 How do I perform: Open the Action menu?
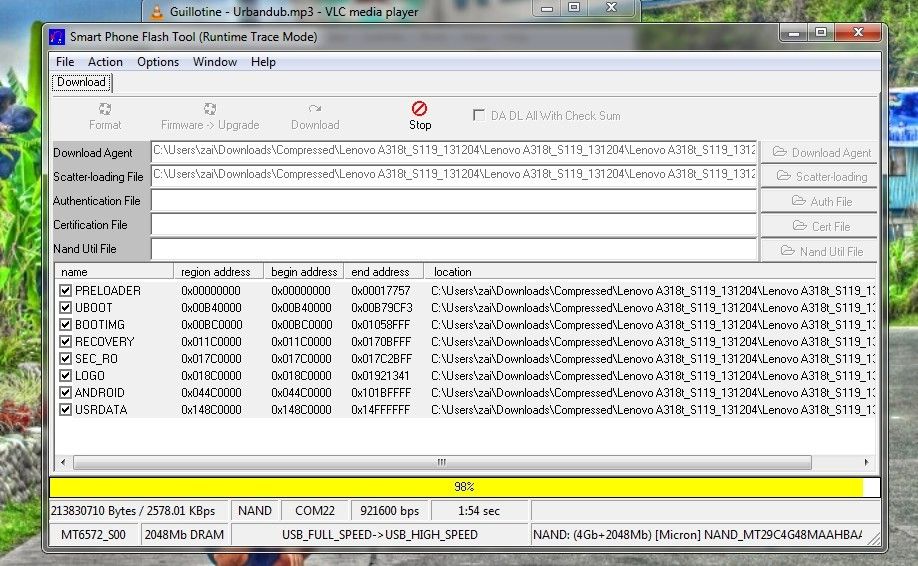105,62
